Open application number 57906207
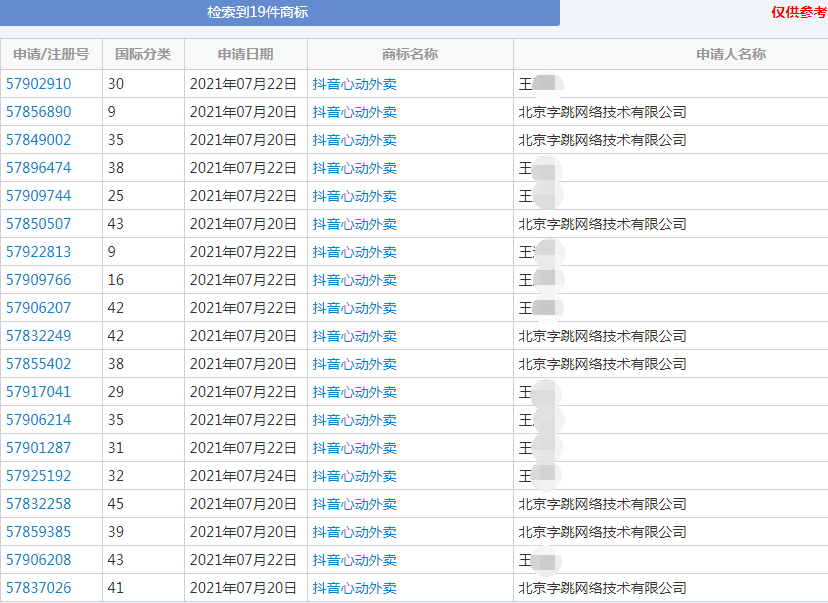 (x=39, y=308)
